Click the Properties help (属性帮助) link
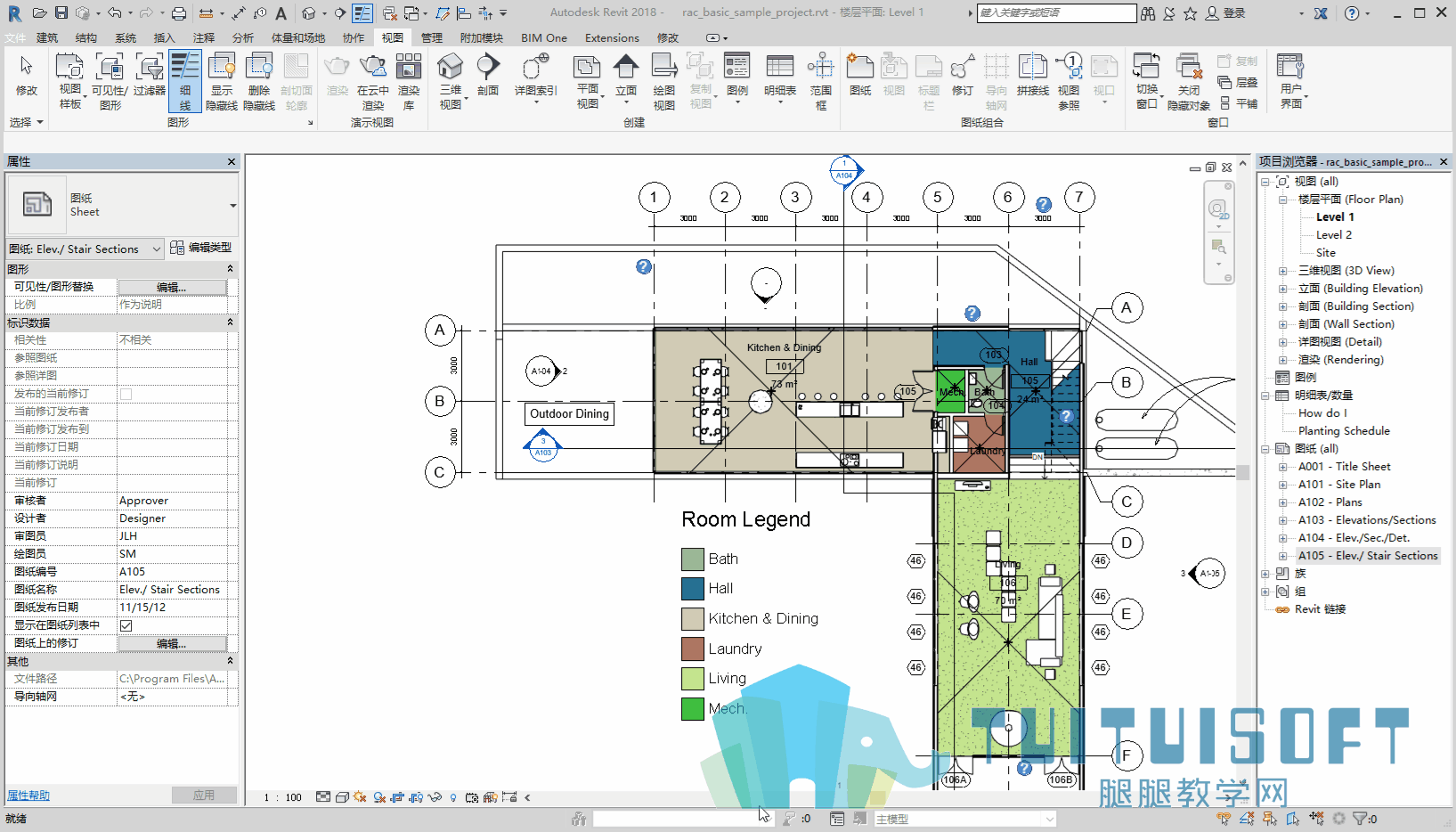Viewport: 1456px width, 832px height. point(28,795)
